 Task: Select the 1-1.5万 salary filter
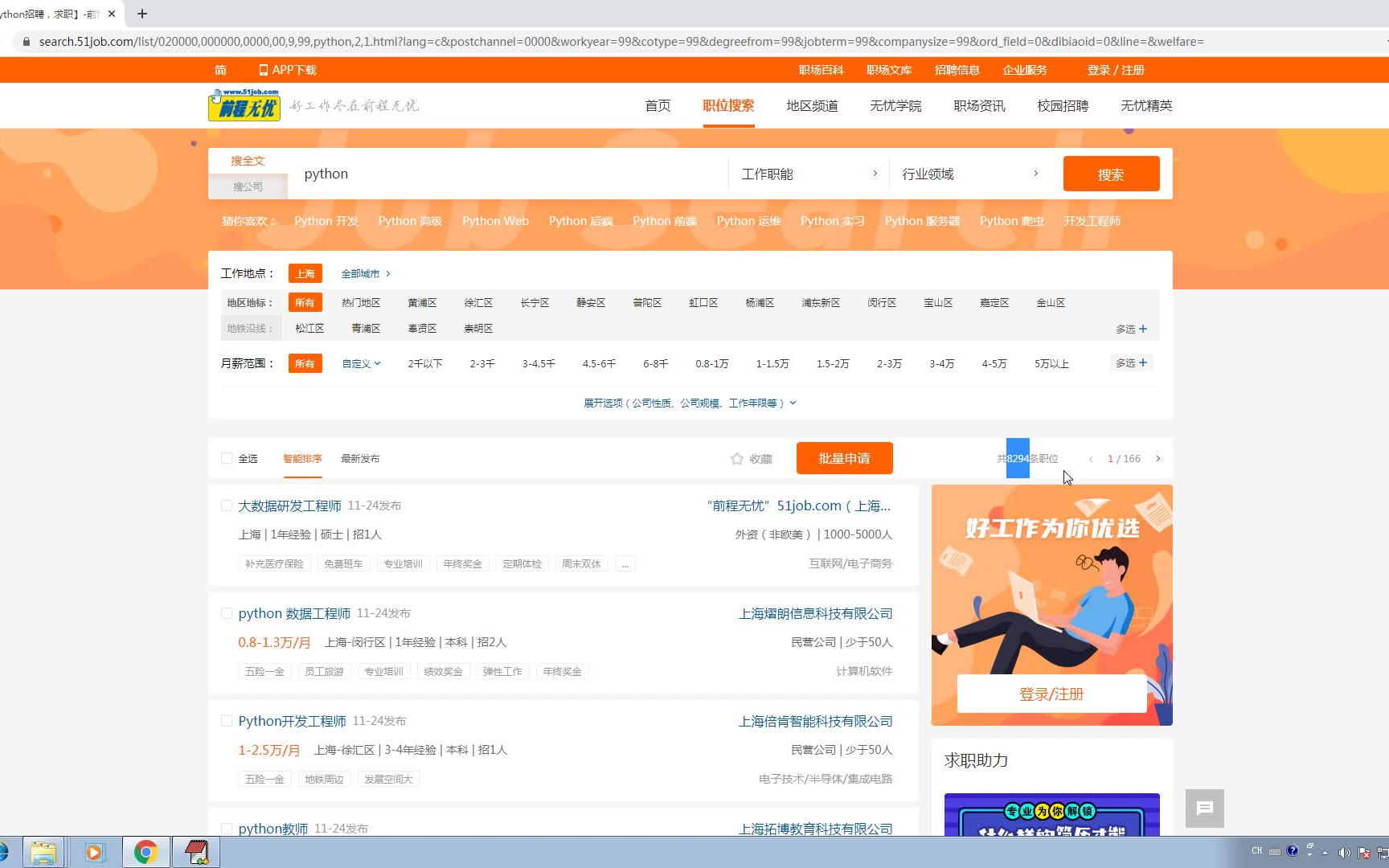point(772,363)
